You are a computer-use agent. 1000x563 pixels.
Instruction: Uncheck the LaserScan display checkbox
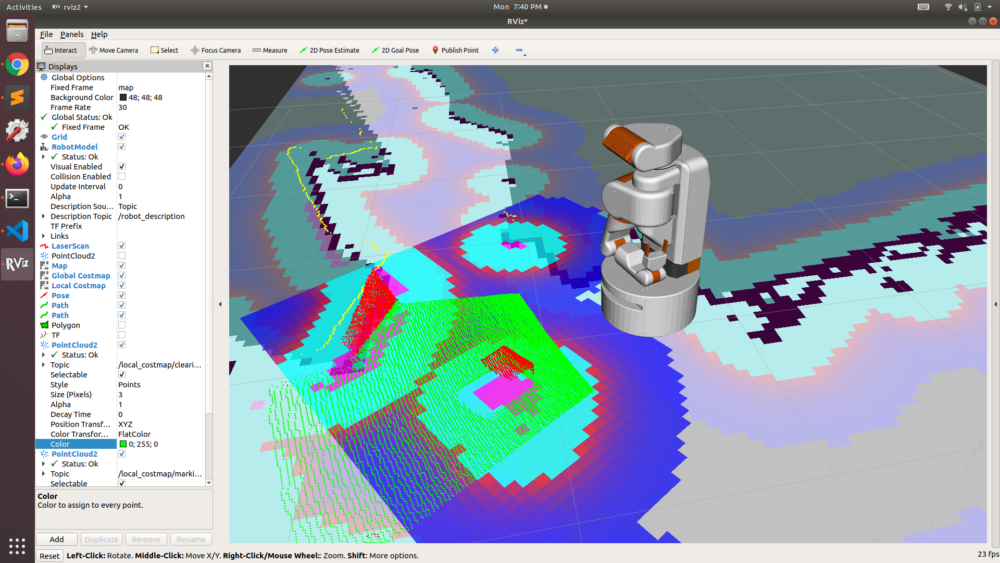tap(122, 245)
